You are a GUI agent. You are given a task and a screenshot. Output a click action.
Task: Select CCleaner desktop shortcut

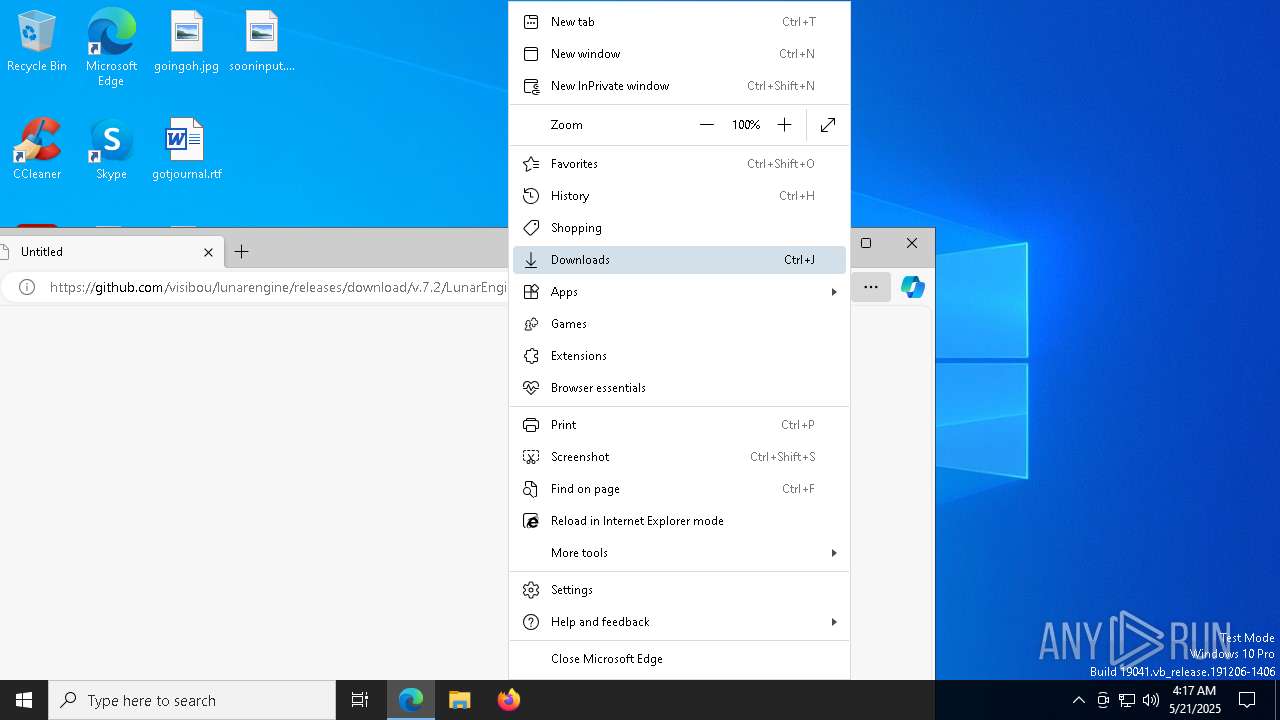click(37, 149)
